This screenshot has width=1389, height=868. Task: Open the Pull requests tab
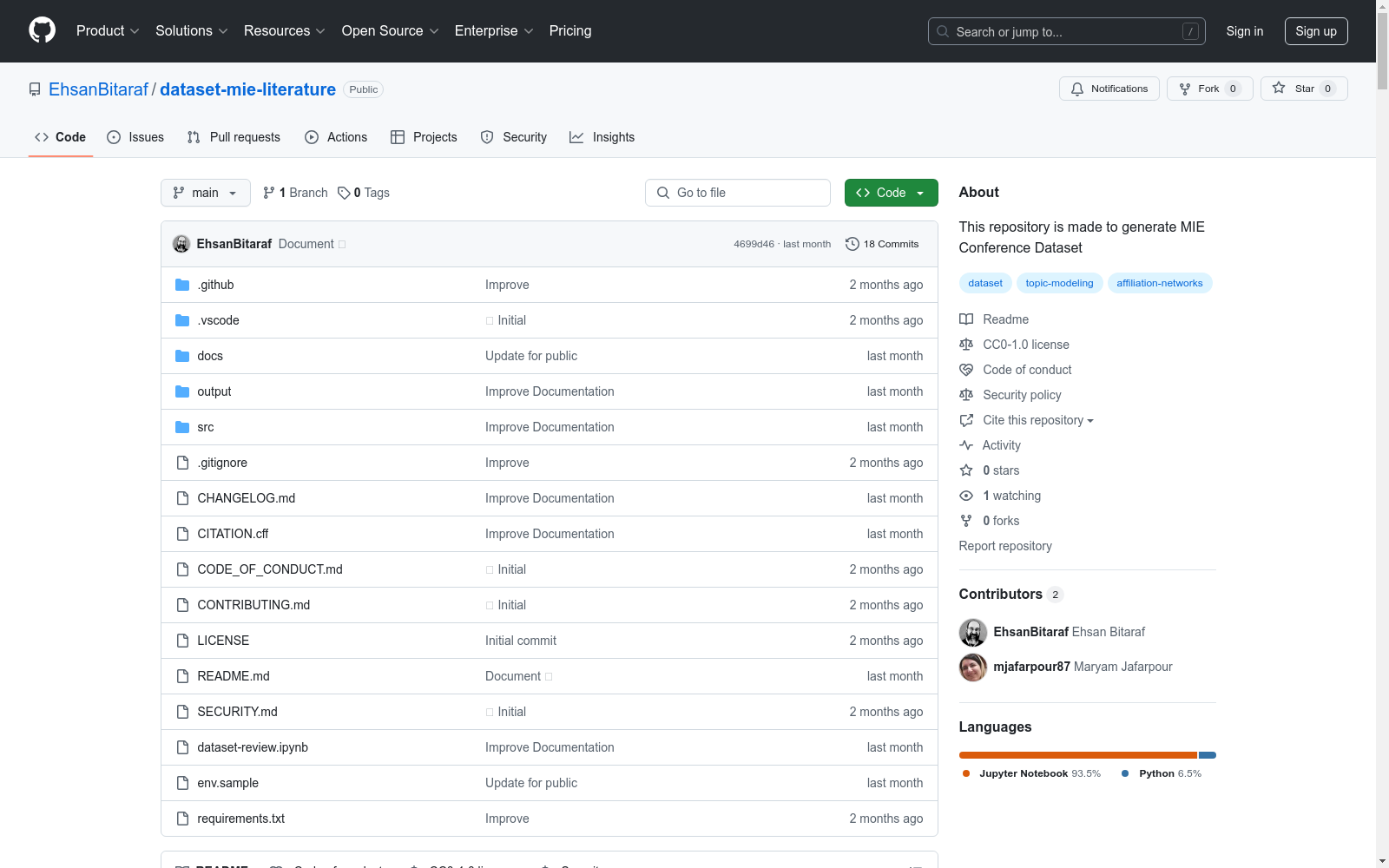tap(234, 137)
